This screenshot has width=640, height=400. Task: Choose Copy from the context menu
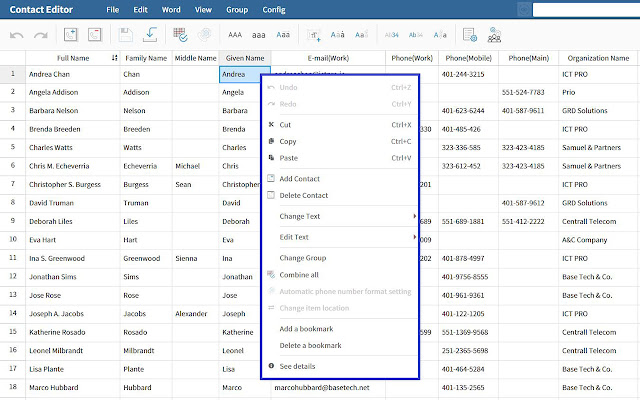[288, 141]
